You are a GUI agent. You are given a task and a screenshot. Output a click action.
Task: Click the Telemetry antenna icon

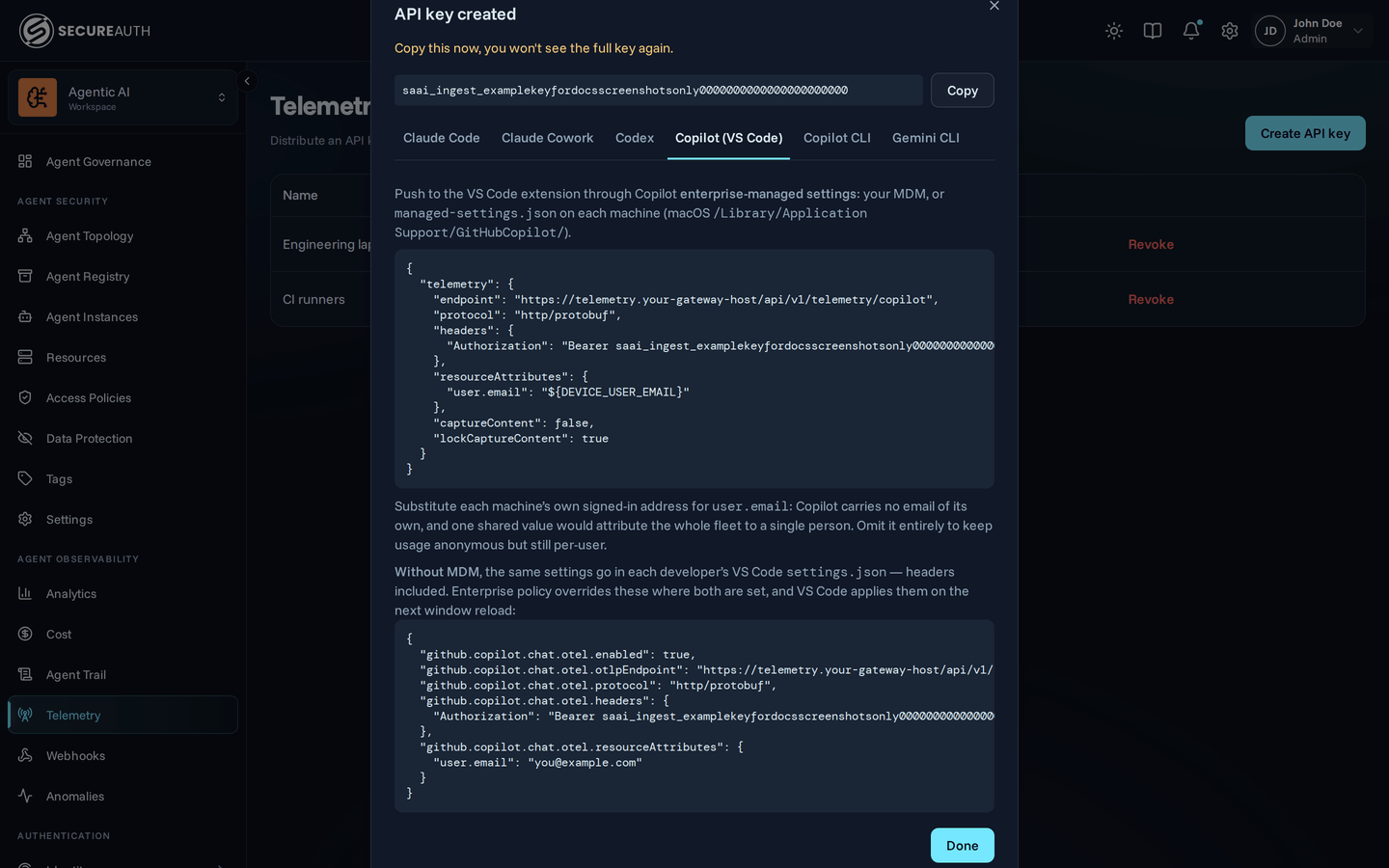tap(25, 715)
